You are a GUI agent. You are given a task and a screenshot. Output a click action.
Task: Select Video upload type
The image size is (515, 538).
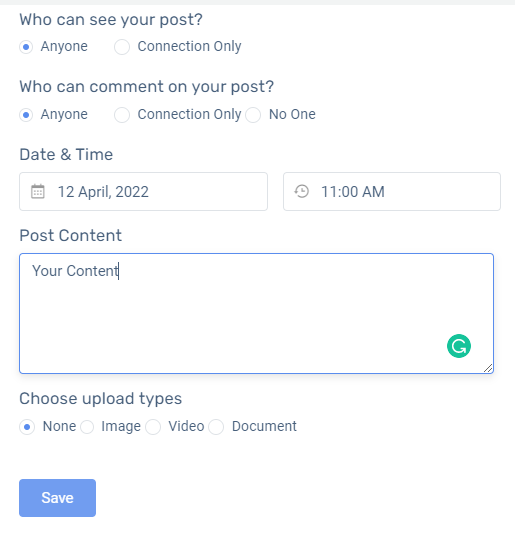pyautogui.click(x=153, y=427)
